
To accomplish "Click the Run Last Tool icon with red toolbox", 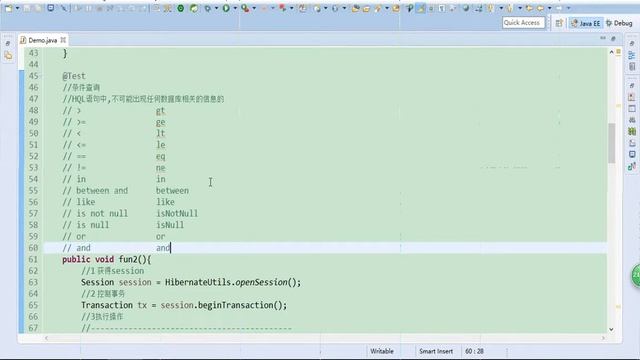I will point(245,8).
